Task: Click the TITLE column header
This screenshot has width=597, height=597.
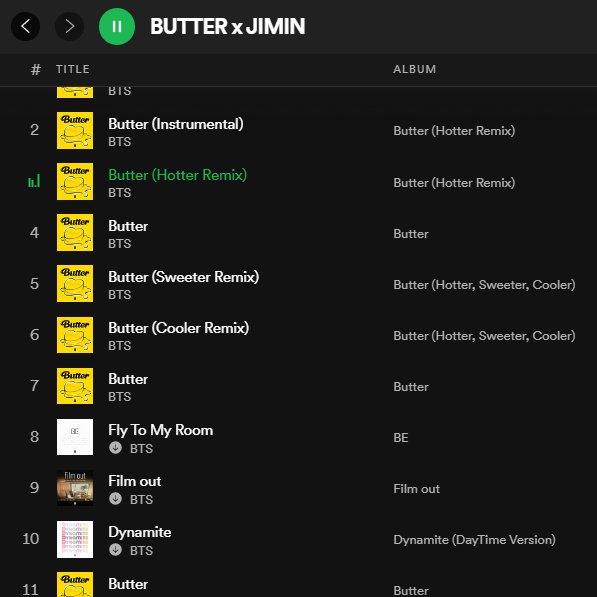Action: 73,69
